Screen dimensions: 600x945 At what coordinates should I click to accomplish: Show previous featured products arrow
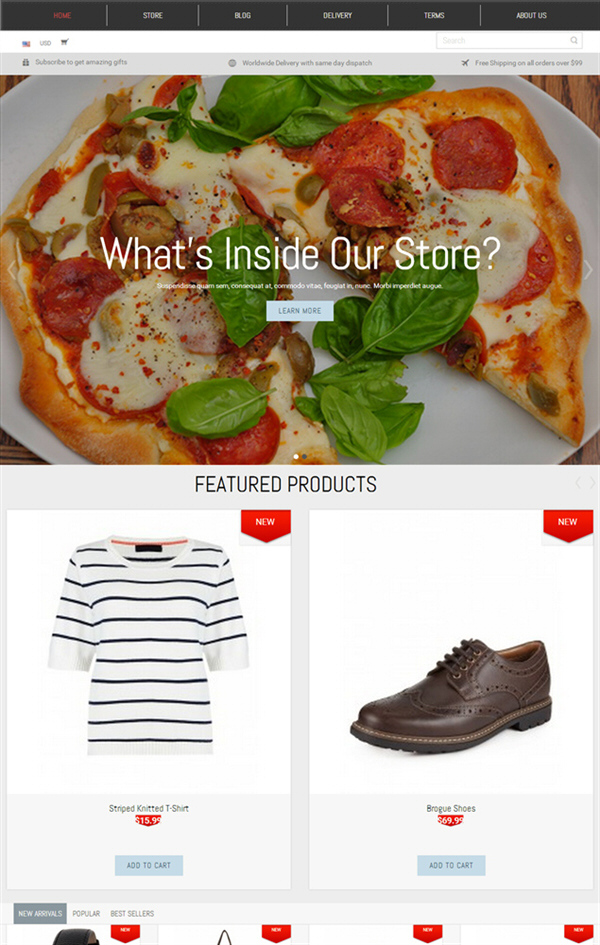click(578, 482)
